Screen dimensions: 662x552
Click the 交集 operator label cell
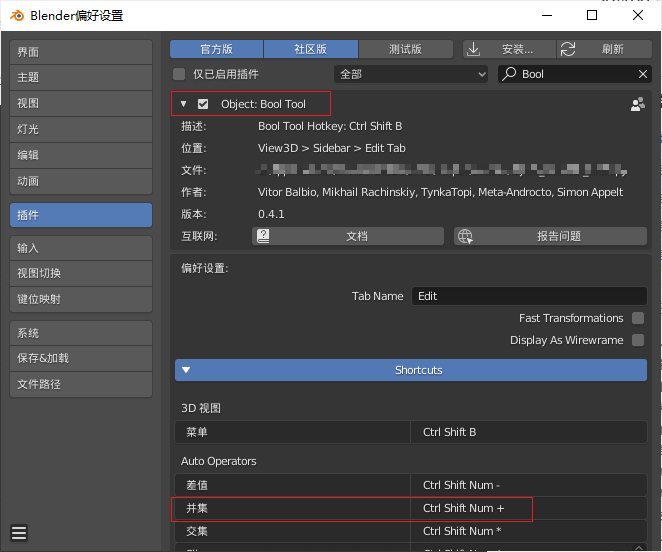point(293,531)
